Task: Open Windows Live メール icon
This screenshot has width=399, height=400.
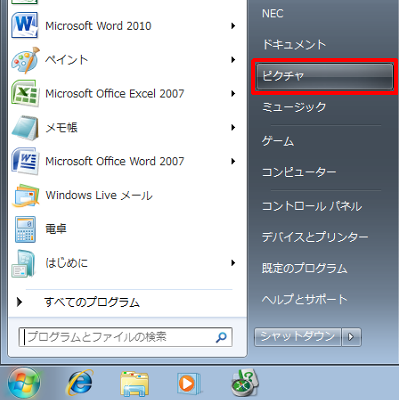Action: point(25,195)
